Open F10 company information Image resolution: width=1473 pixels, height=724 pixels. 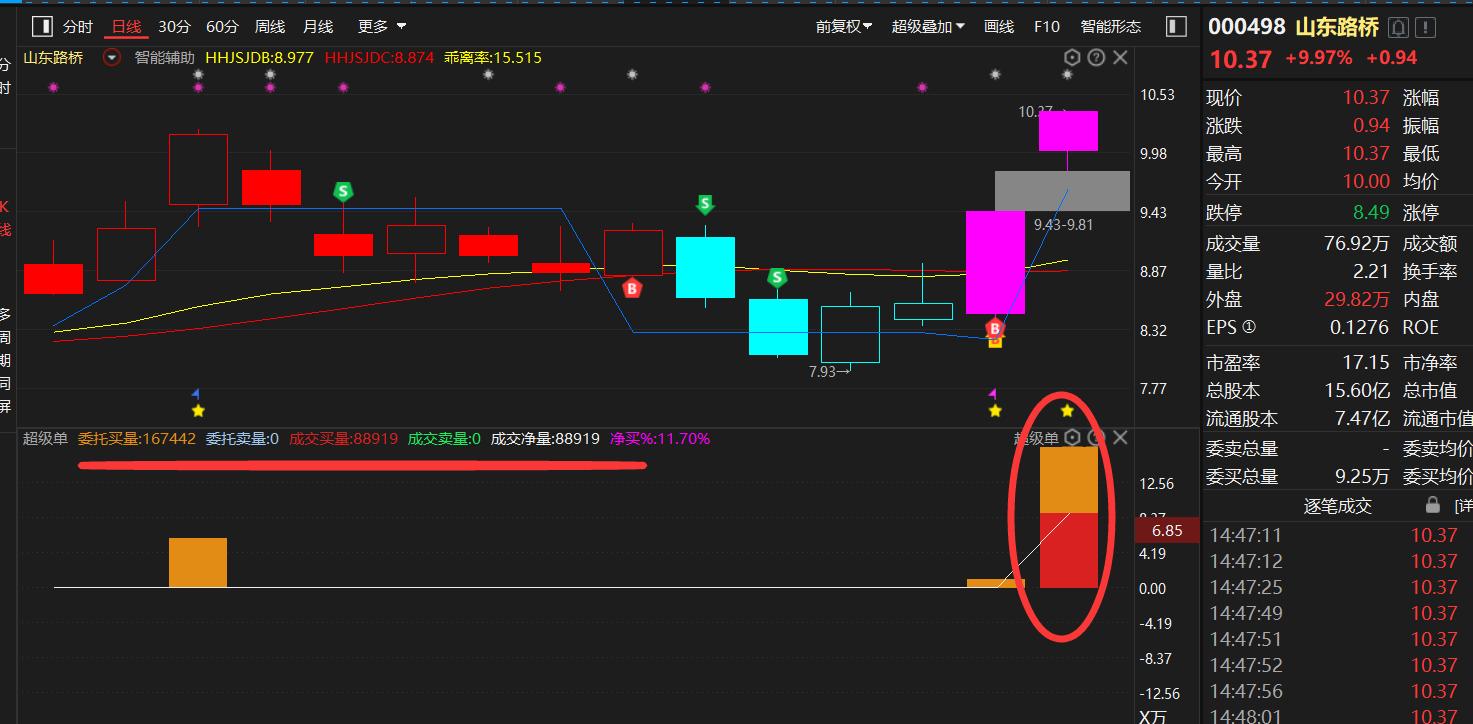tap(1047, 27)
